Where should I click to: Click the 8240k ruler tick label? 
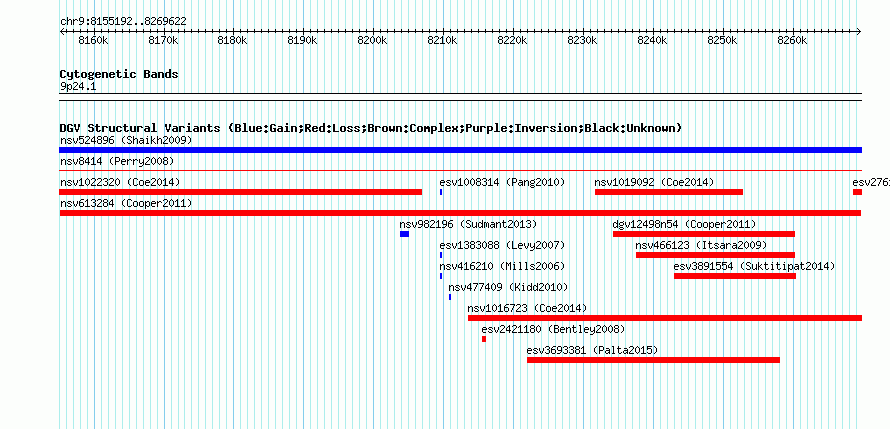(x=652, y=41)
